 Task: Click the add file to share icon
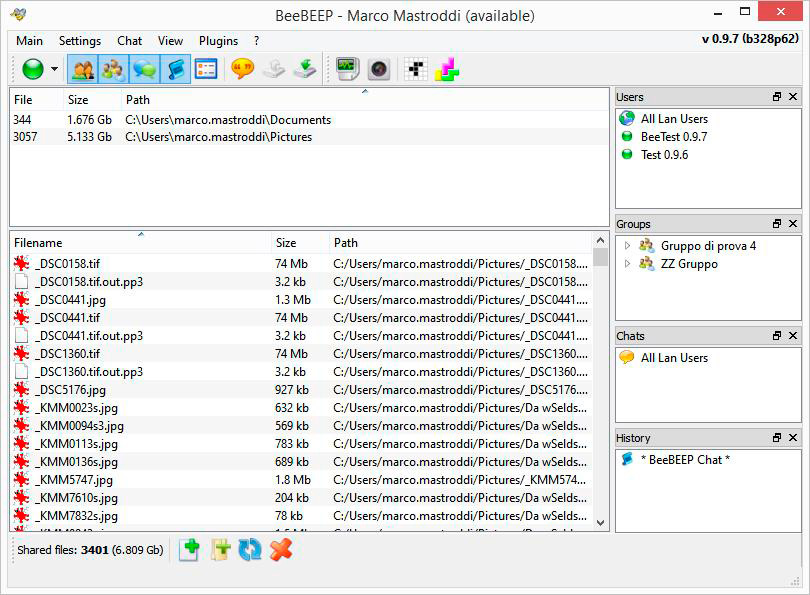189,549
